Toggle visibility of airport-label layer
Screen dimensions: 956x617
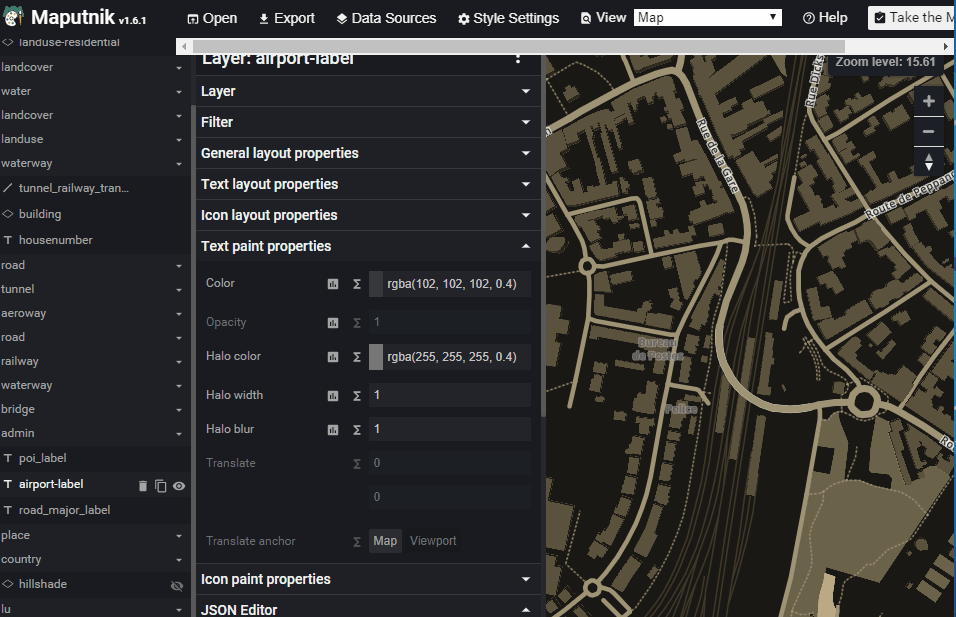coord(179,485)
